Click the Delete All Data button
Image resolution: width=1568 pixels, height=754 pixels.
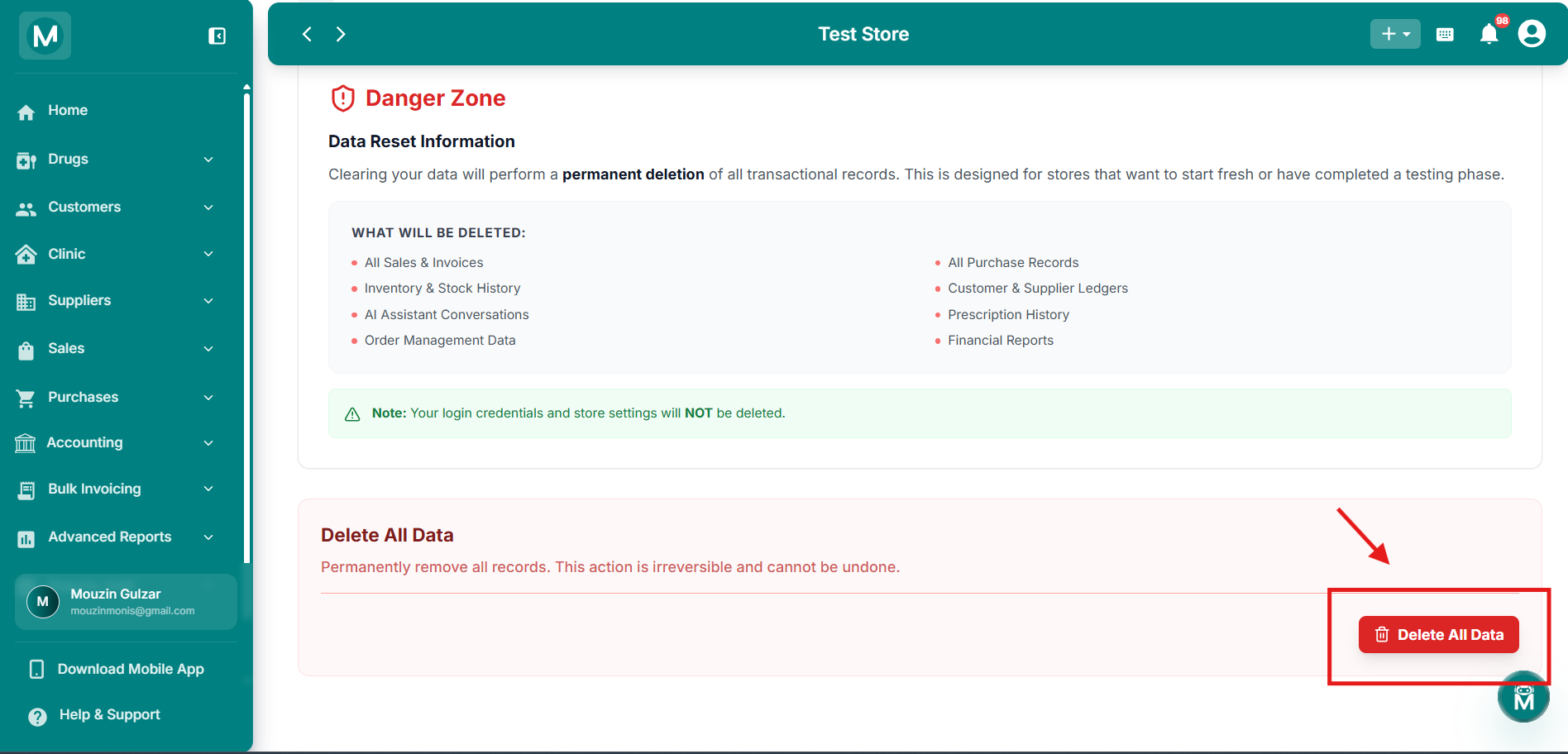coord(1438,635)
